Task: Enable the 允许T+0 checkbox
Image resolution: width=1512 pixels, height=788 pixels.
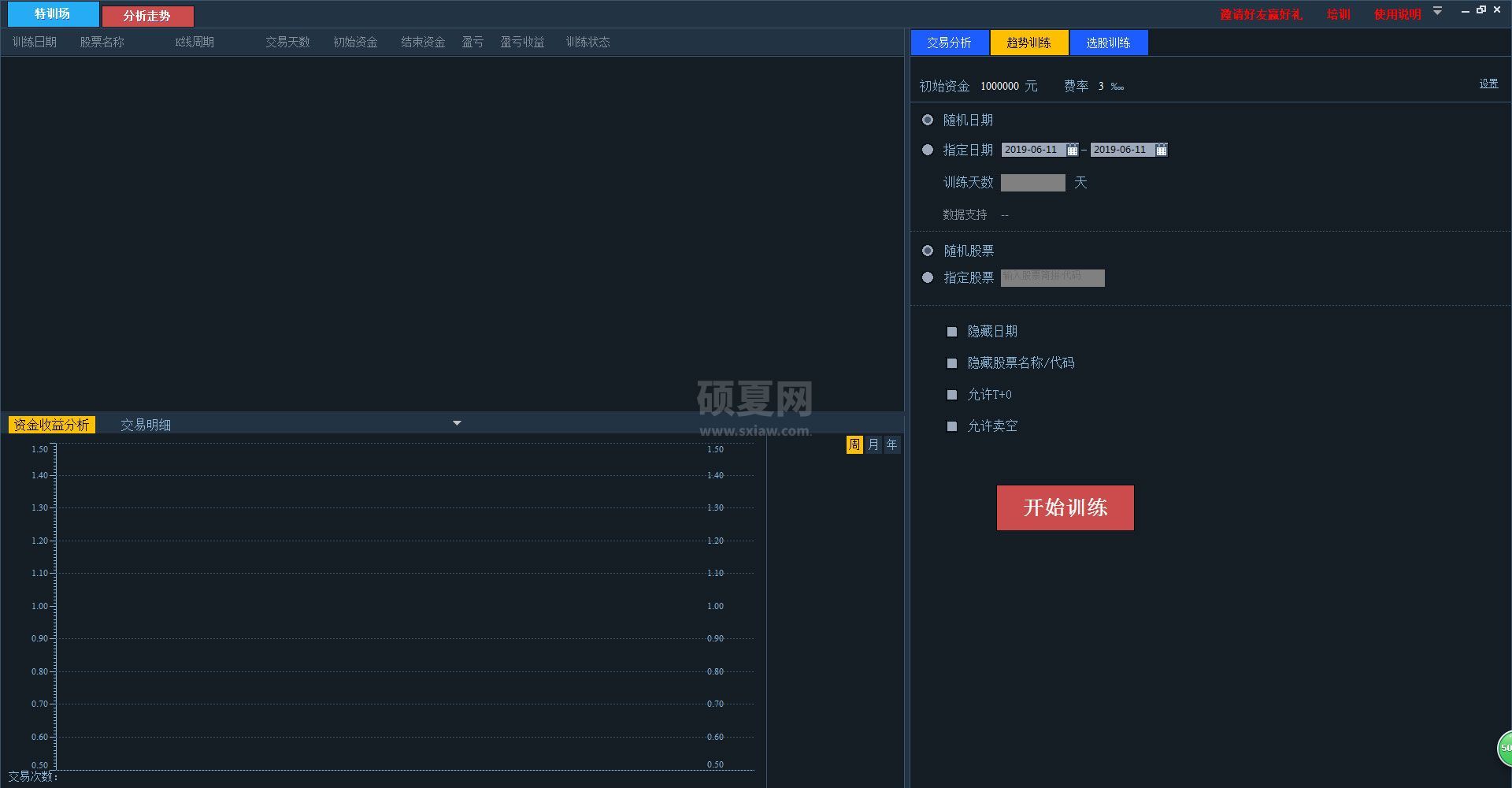Action: tap(951, 395)
